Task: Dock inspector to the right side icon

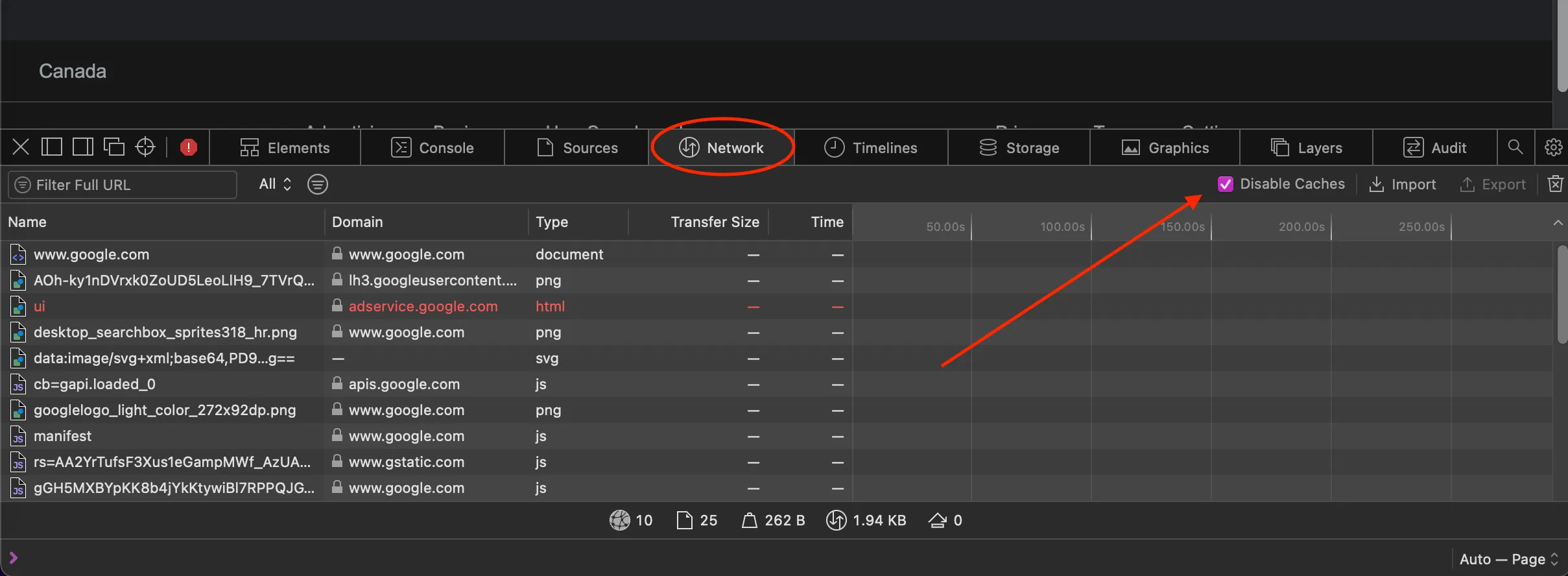Action: coord(83,147)
